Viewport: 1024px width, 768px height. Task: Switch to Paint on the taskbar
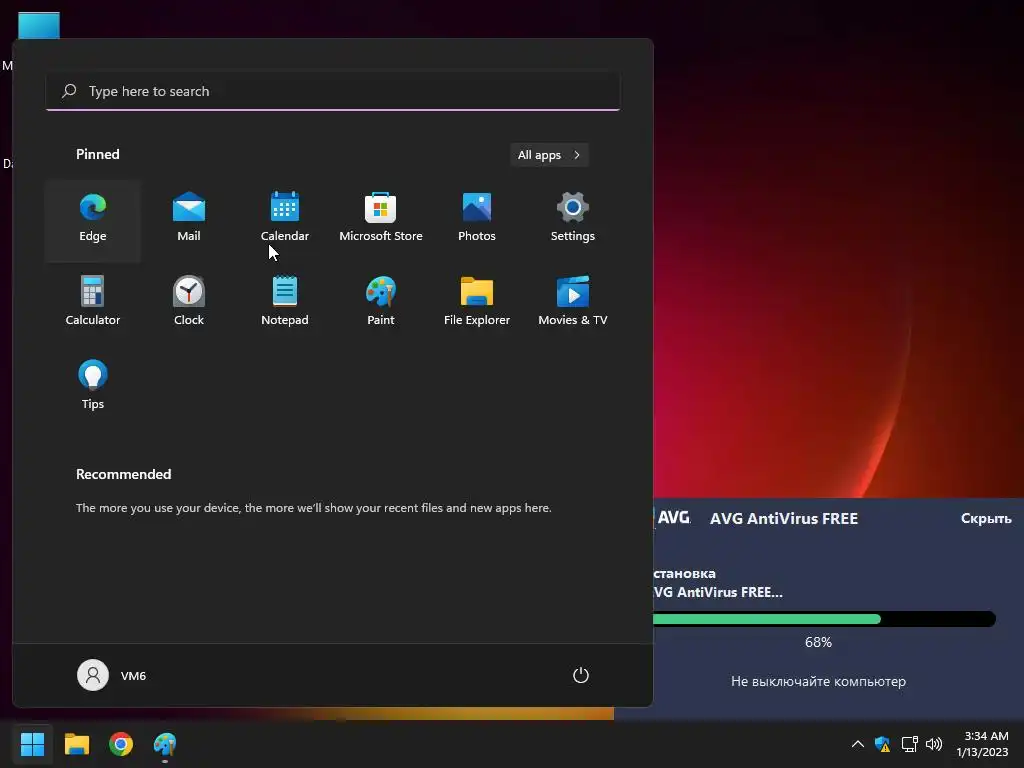(x=165, y=744)
